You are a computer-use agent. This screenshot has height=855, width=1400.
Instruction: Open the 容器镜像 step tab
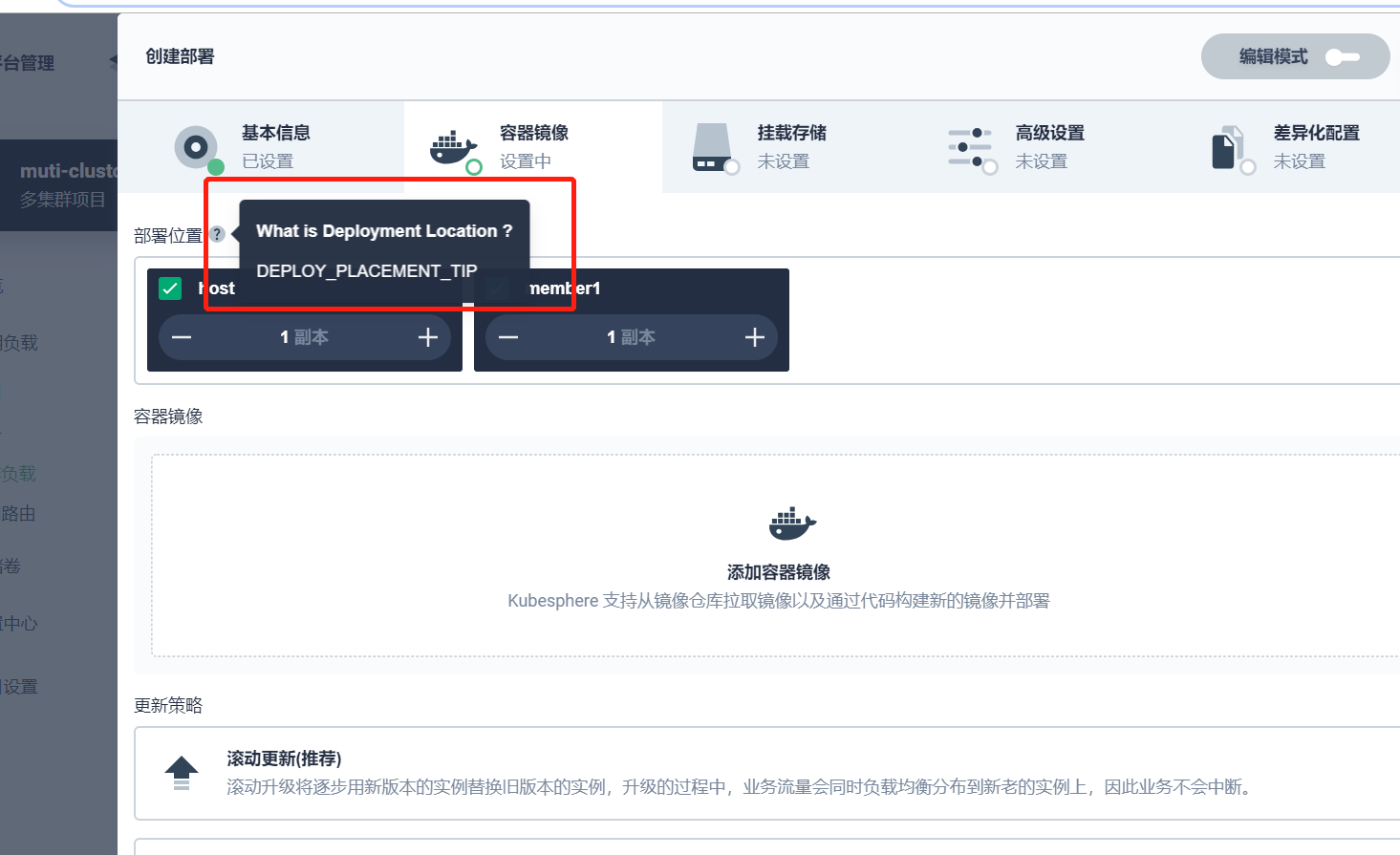pyautogui.click(x=533, y=147)
